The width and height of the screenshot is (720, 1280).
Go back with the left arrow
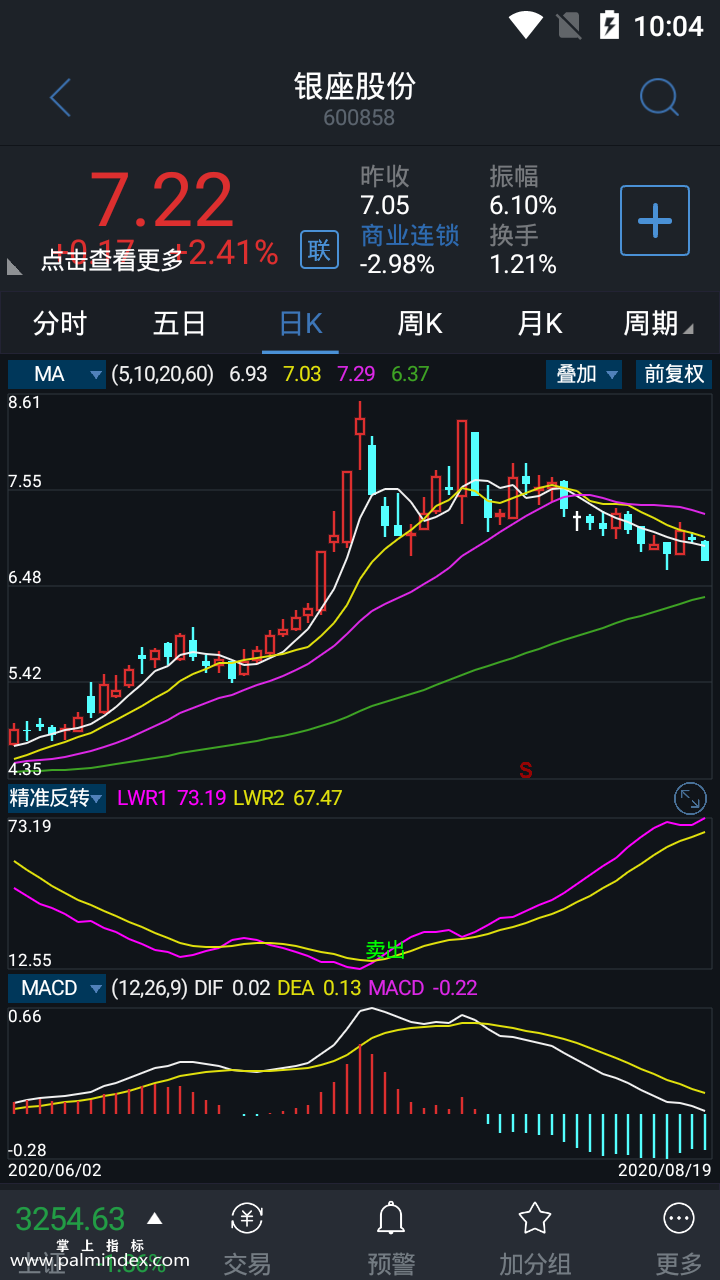click(x=60, y=98)
